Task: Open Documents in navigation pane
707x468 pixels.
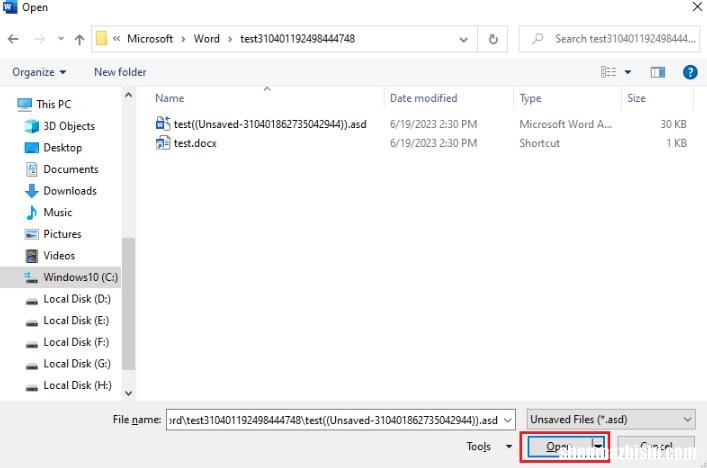Action: click(71, 170)
